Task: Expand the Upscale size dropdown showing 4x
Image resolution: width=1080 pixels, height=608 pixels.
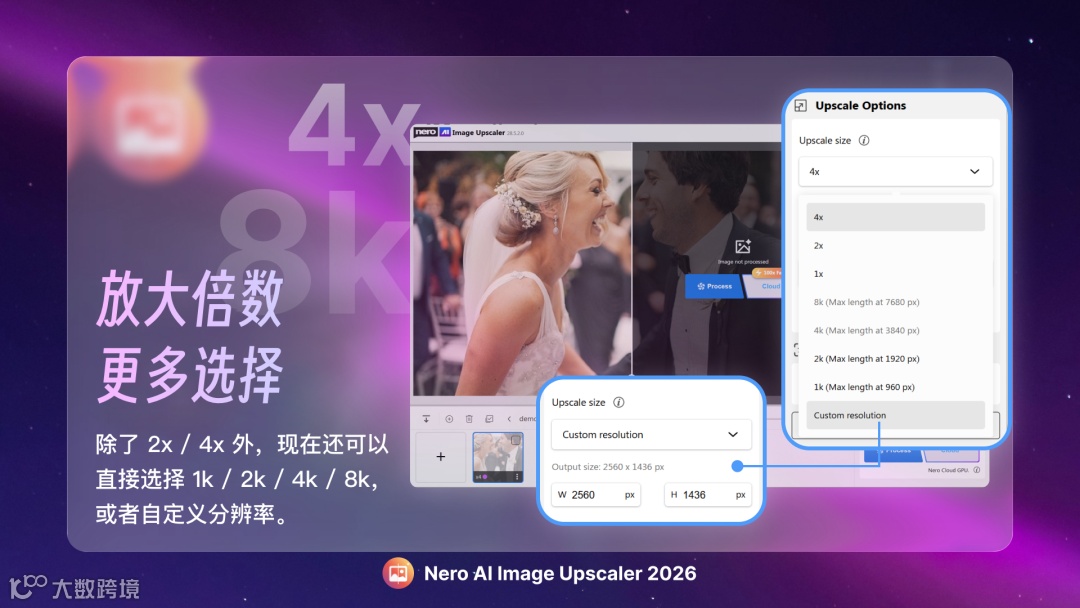Action: click(x=895, y=171)
